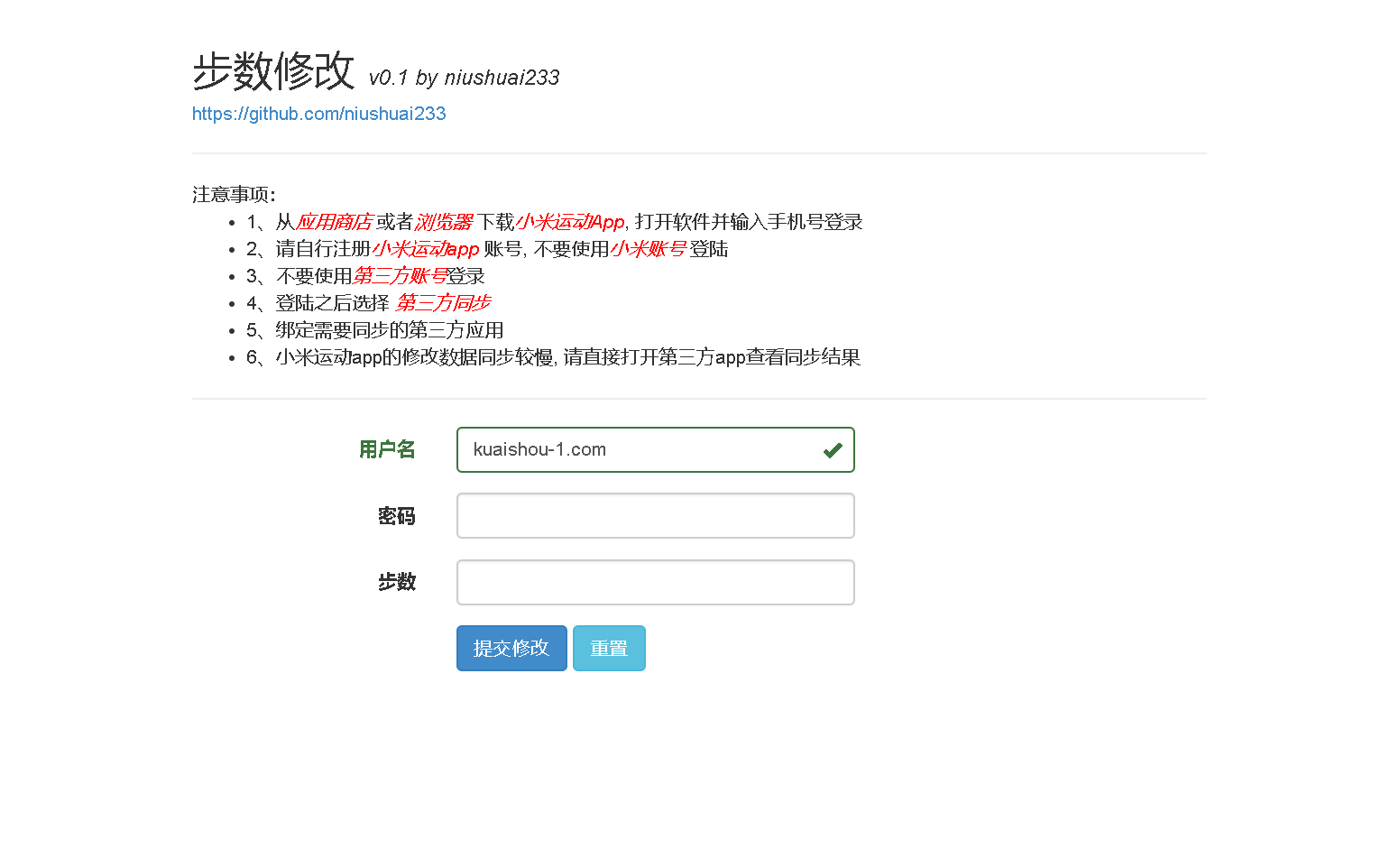Click red text 小米账号 in note 2
Image resolution: width=1400 pixels, height=849 pixels.
pos(649,249)
